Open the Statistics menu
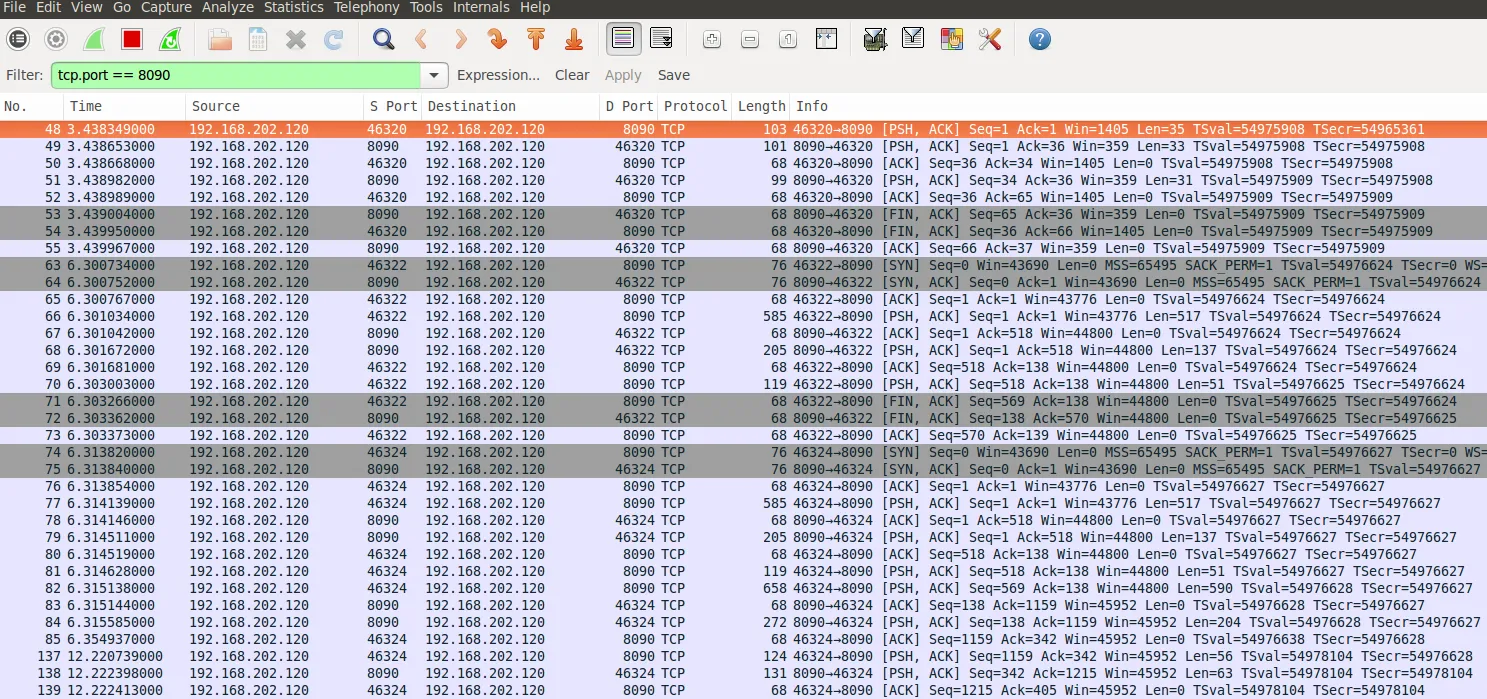 [294, 7]
